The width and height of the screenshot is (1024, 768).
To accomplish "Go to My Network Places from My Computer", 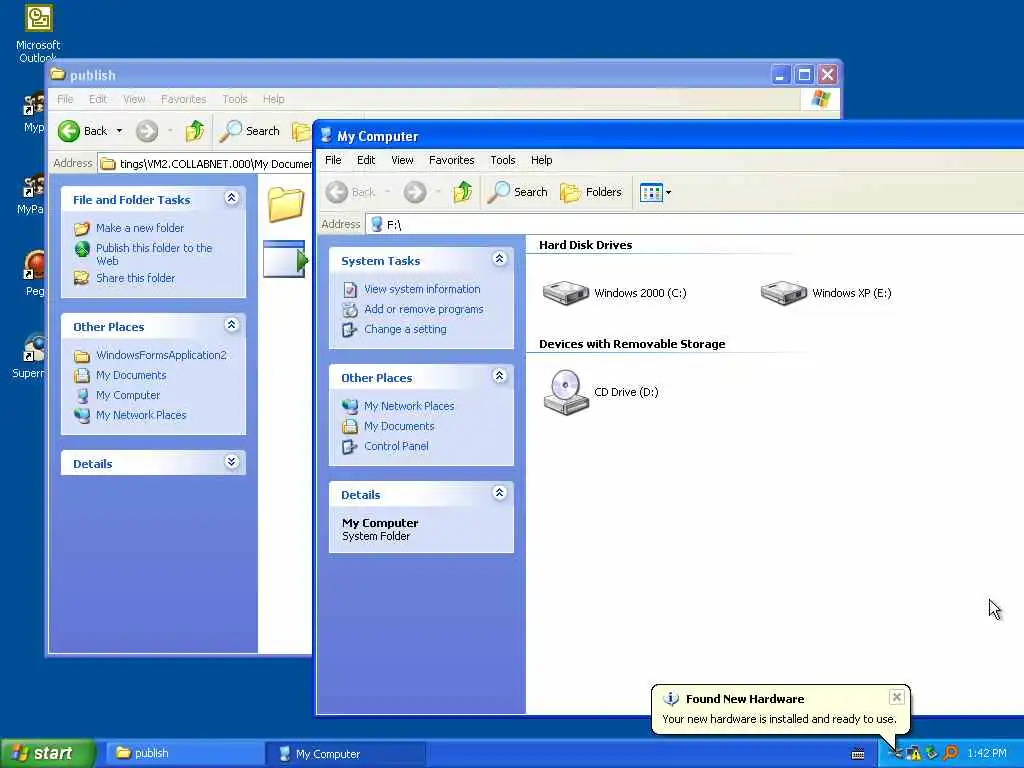I will click(x=409, y=406).
